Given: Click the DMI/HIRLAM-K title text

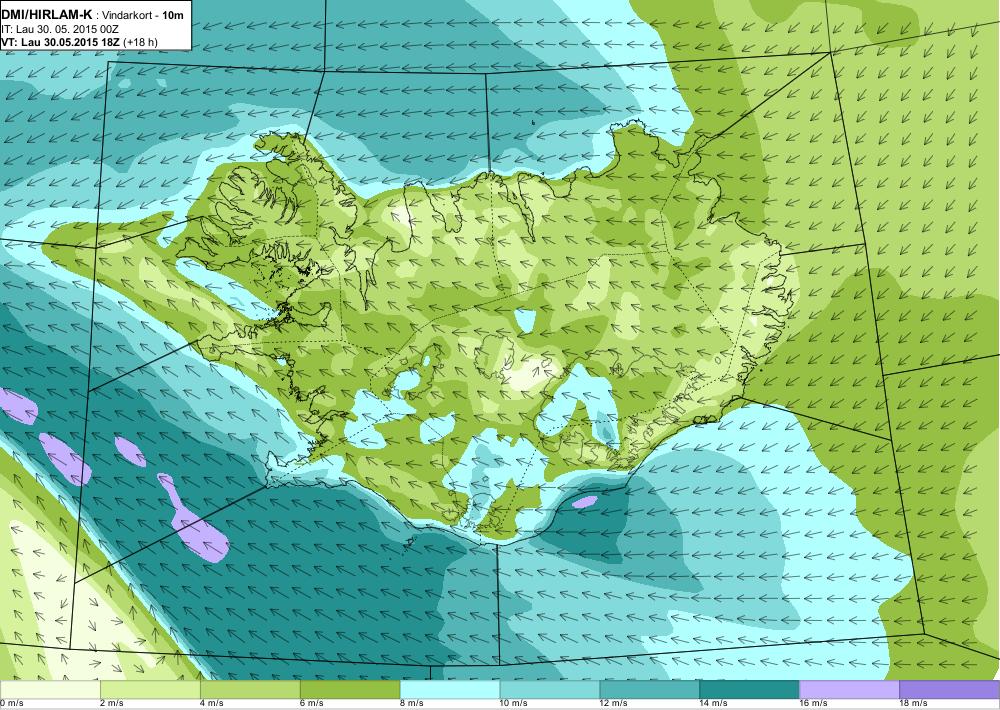Looking at the screenshot, I should 47,15.
